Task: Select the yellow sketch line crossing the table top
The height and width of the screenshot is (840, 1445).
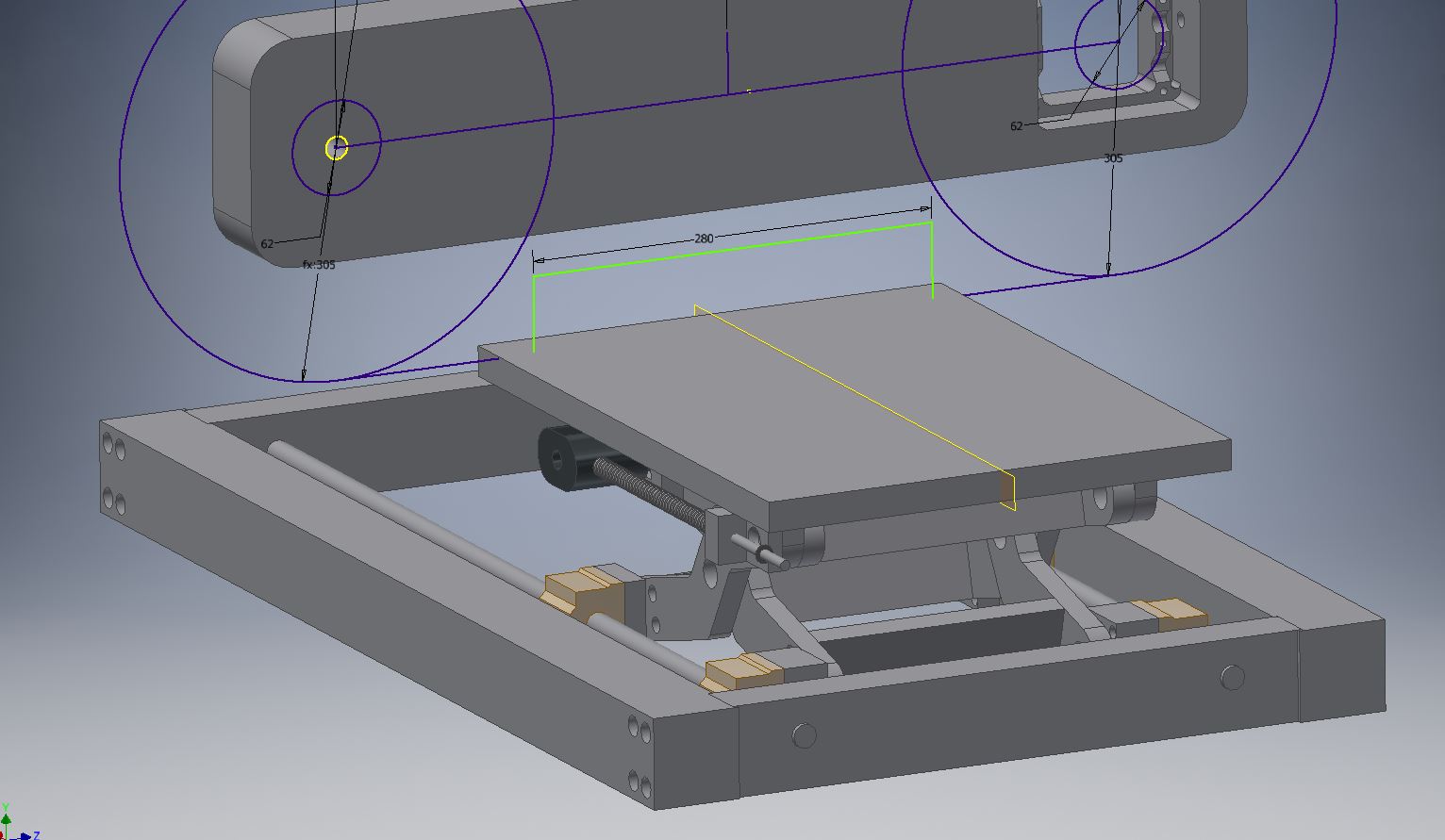Action: pyautogui.click(x=854, y=391)
